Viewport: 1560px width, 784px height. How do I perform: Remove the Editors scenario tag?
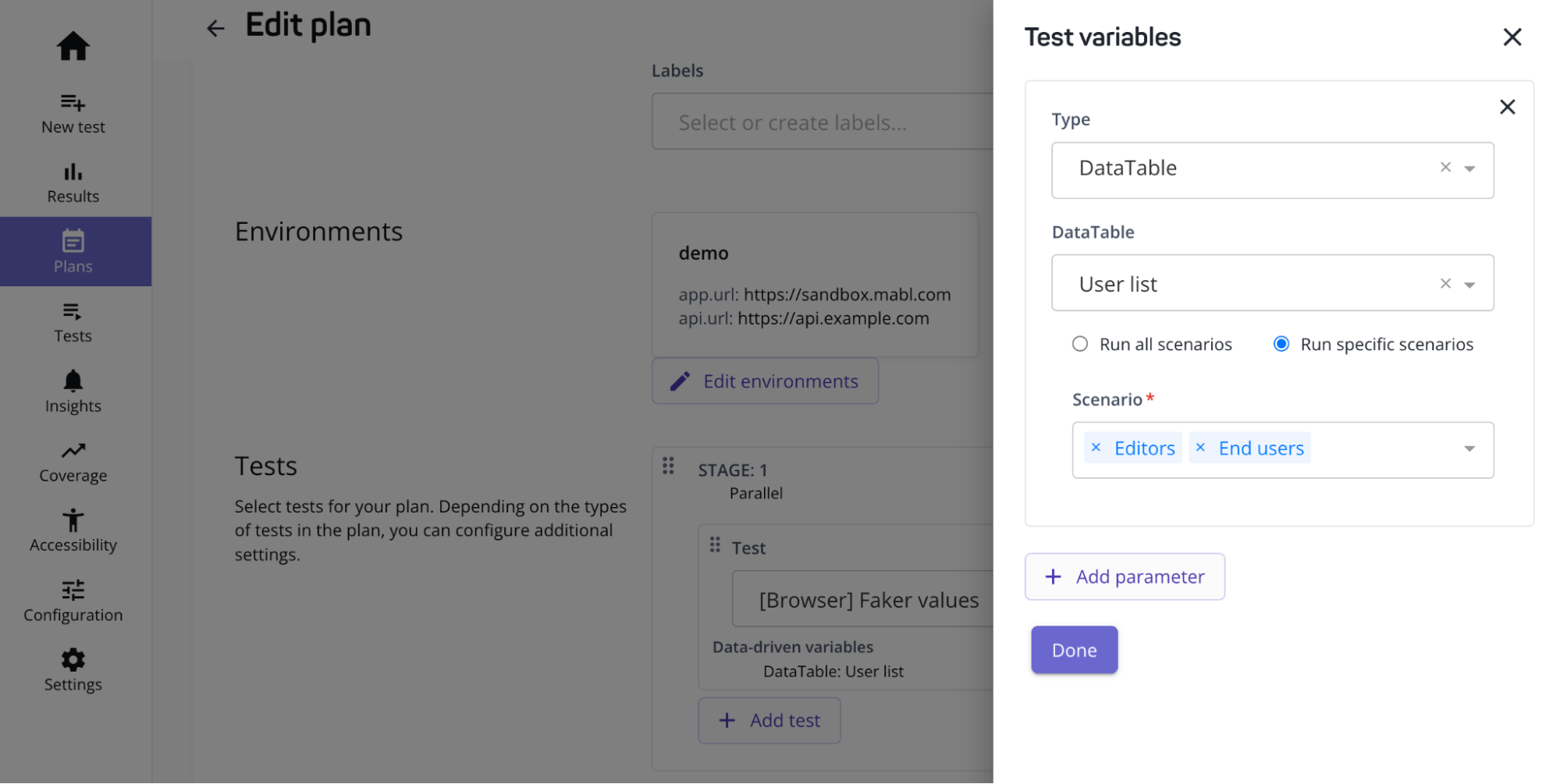click(1096, 447)
